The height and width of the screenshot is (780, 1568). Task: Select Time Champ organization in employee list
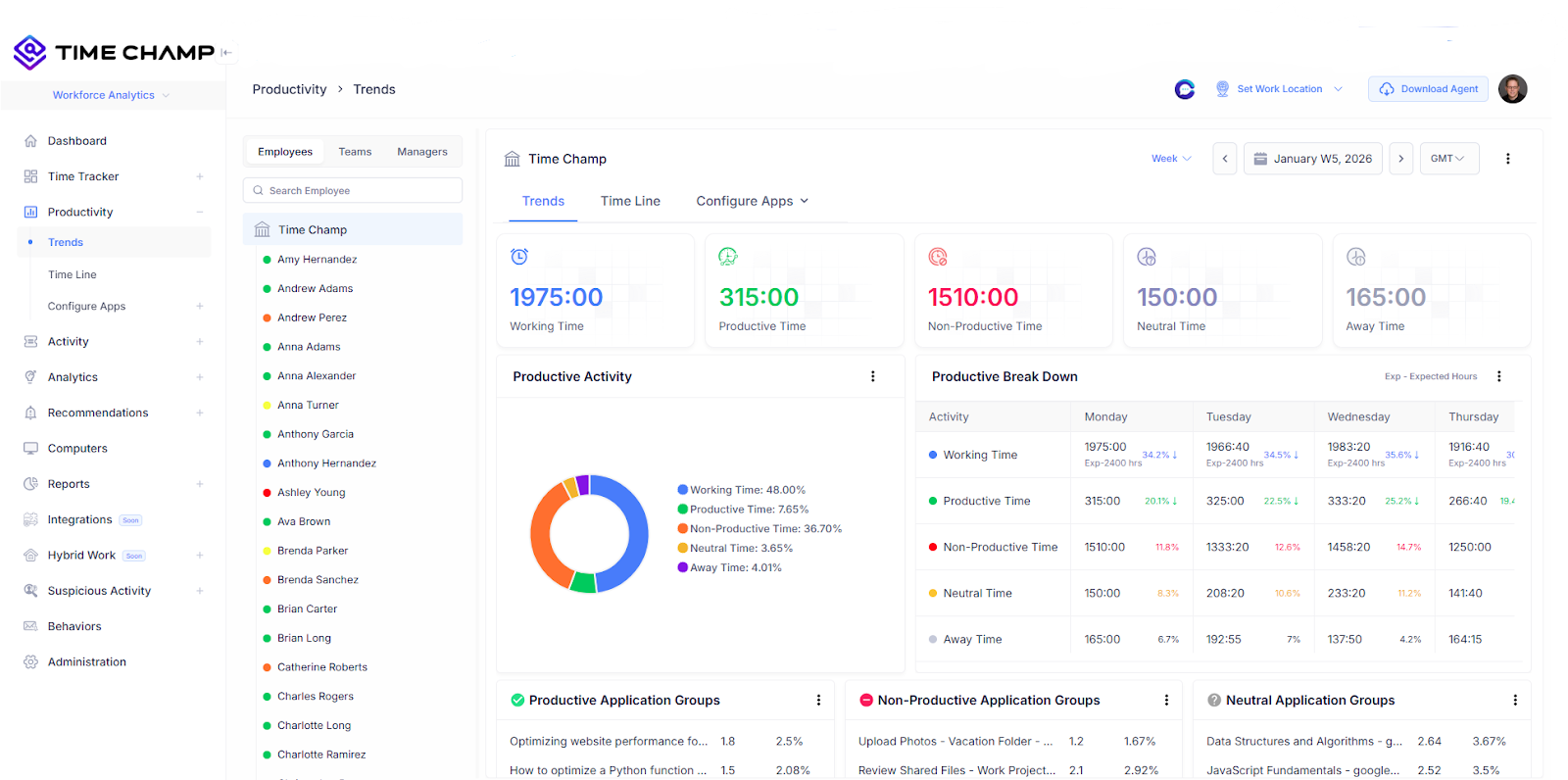tap(353, 230)
